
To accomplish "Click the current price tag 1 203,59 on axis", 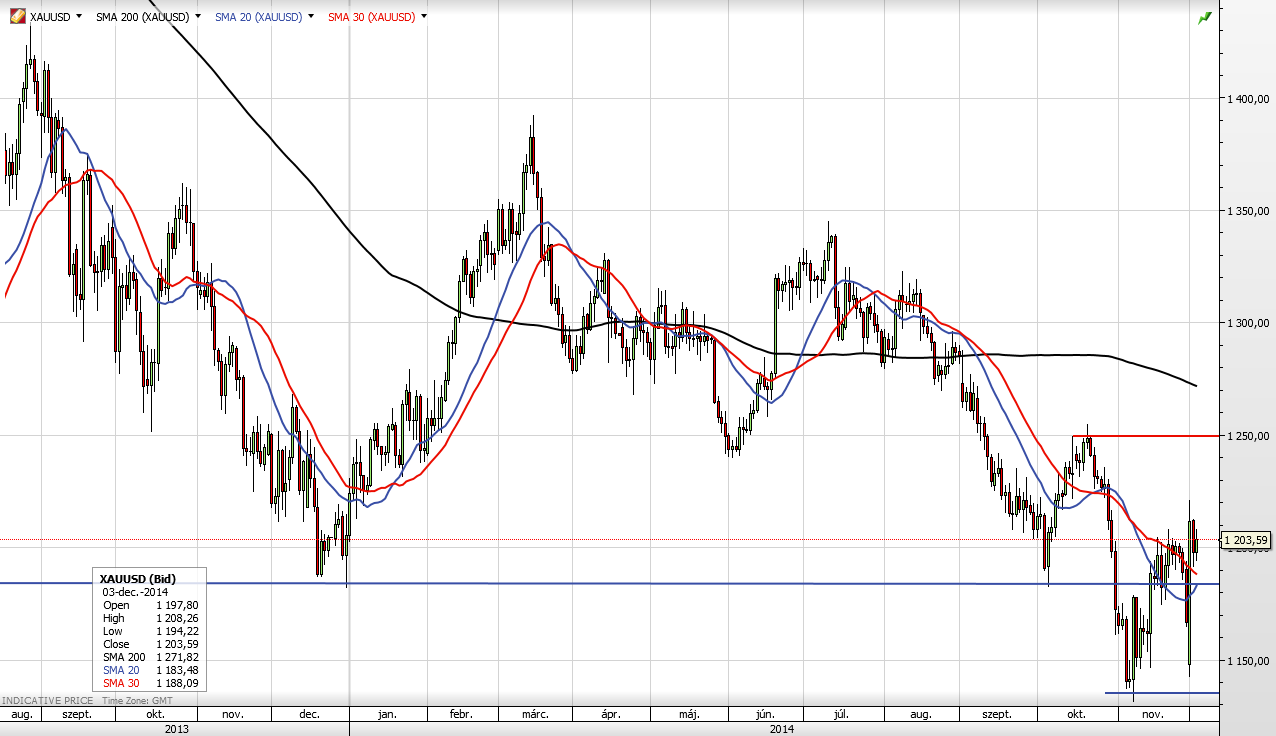I will (x=1246, y=540).
